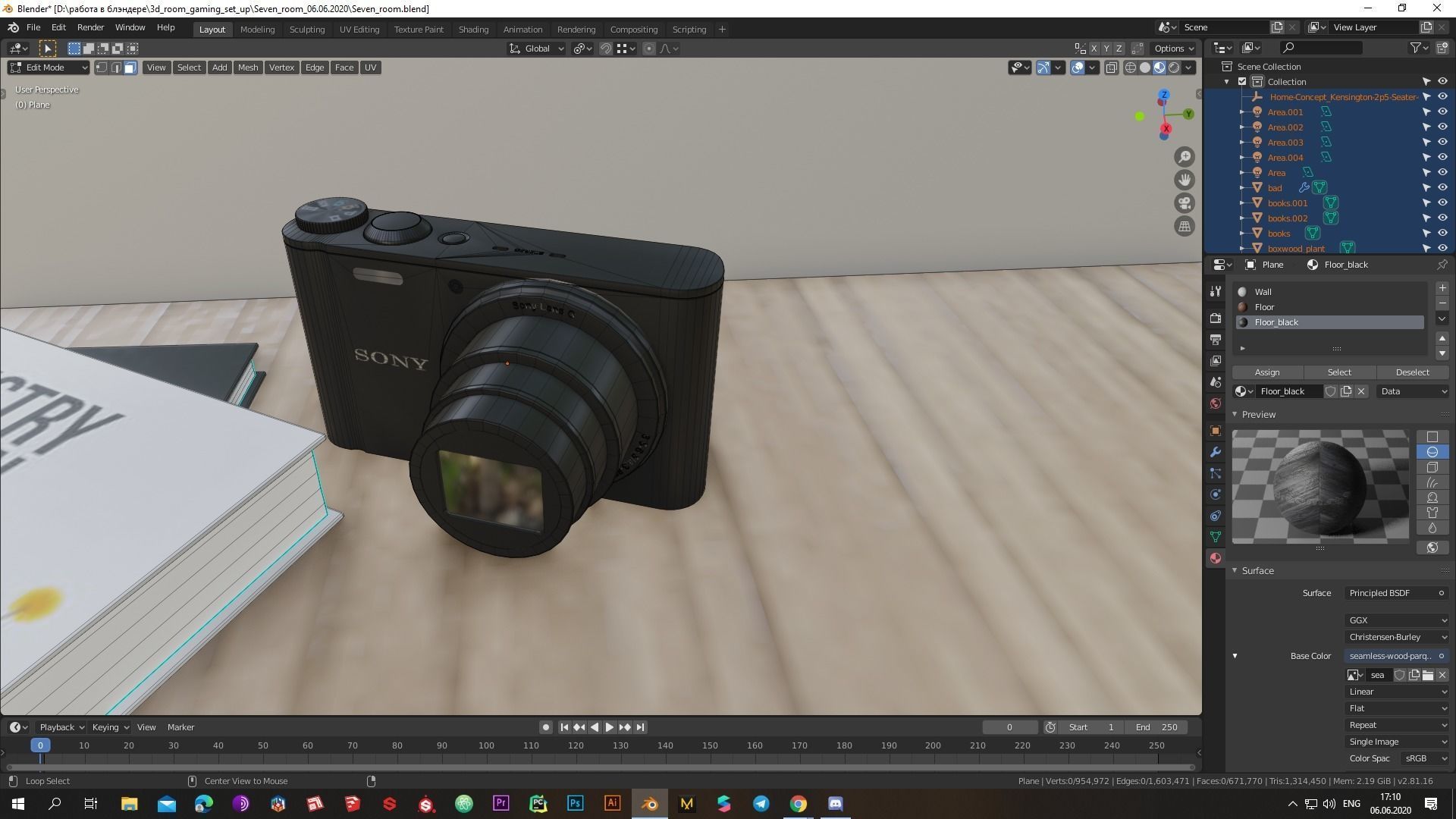Open the Object properties orange square tab
The height and width of the screenshot is (819, 1456).
[1216, 431]
